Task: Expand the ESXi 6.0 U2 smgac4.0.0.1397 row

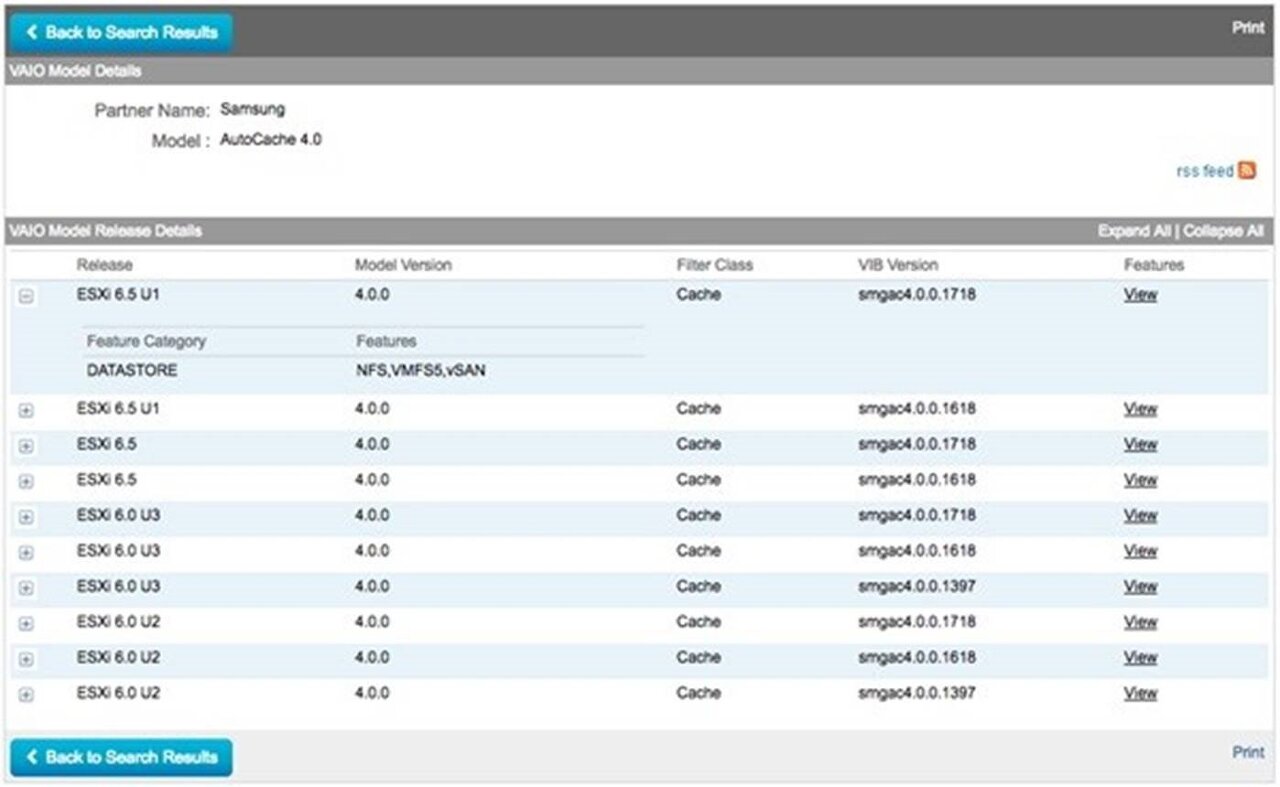Action: pyautogui.click(x=26, y=694)
